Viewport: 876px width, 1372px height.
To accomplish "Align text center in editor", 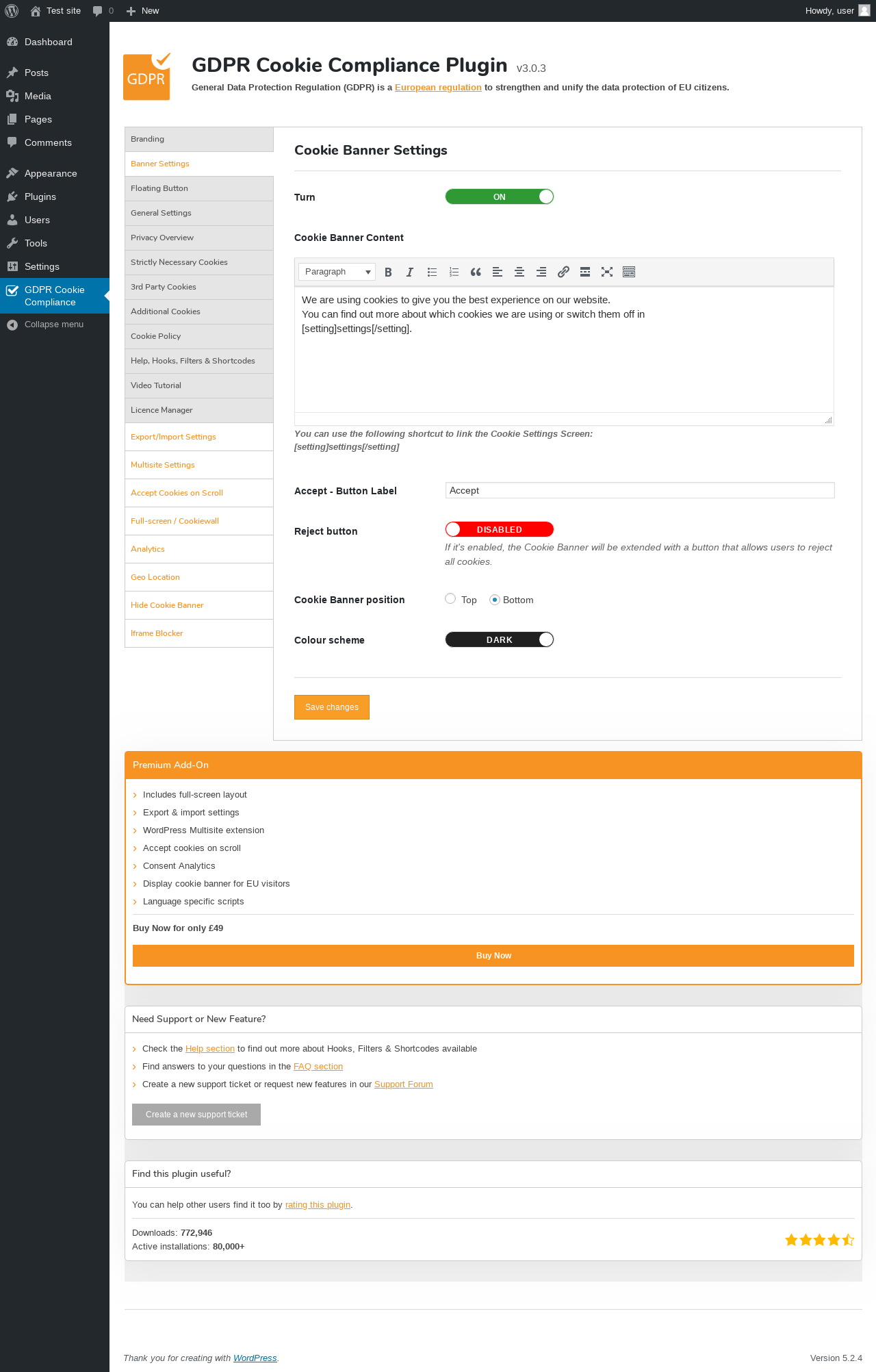I will pyautogui.click(x=519, y=272).
